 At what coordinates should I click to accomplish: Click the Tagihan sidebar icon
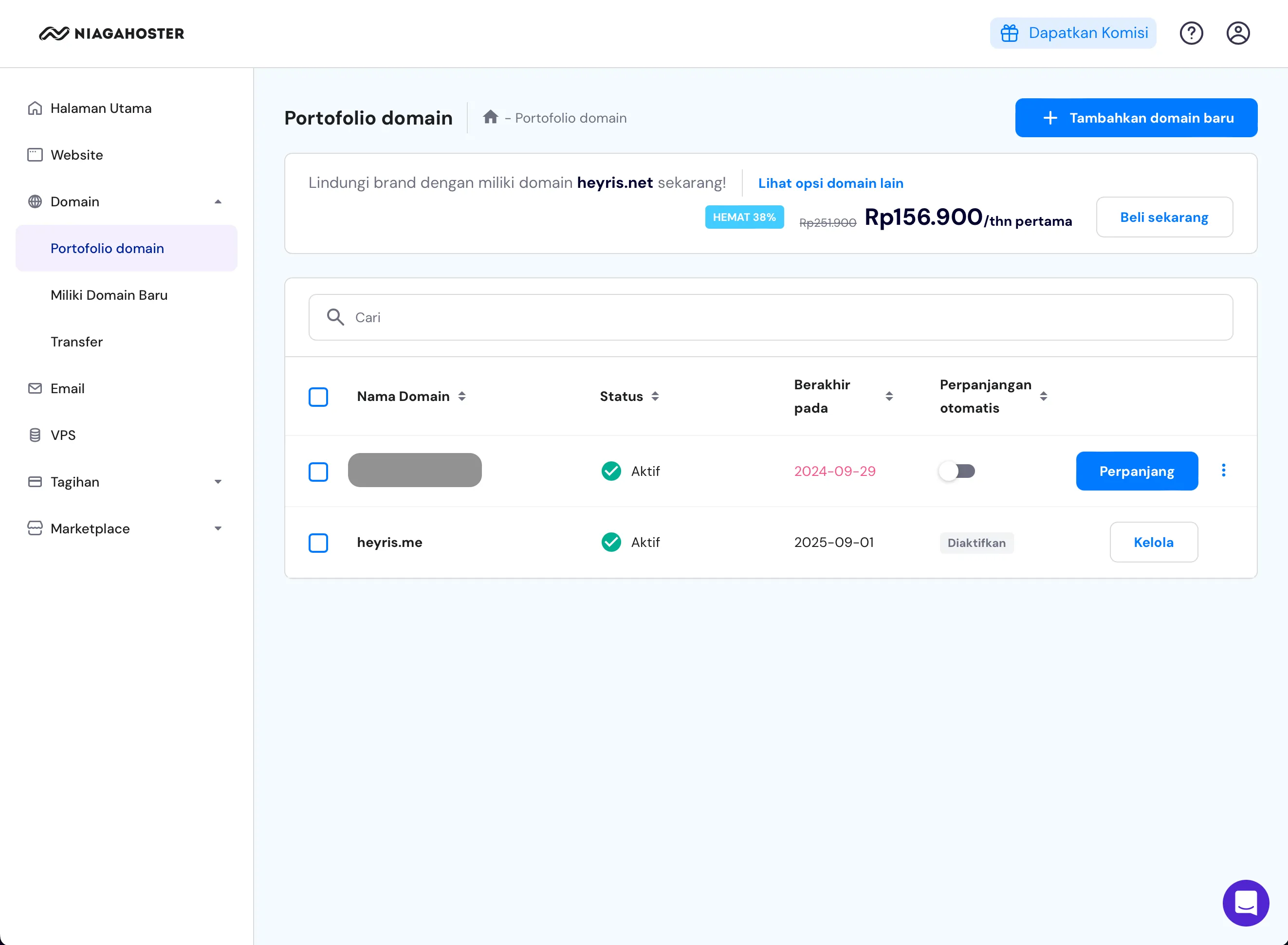[35, 481]
